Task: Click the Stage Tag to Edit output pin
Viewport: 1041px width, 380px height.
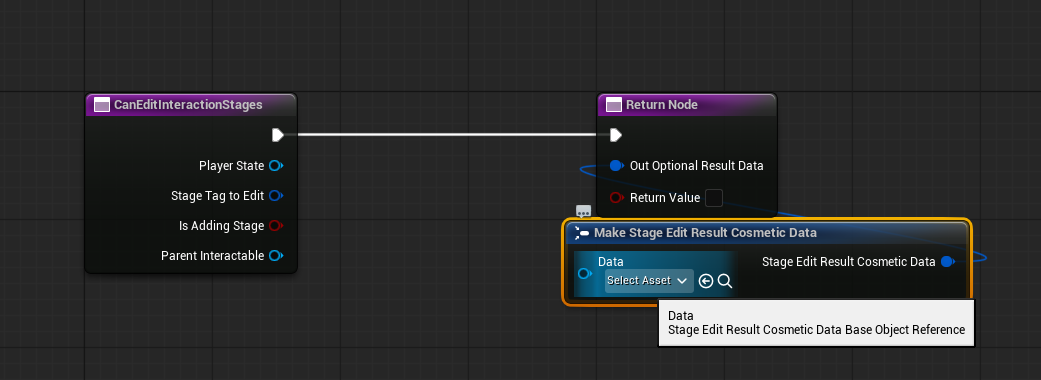Action: (x=276, y=196)
